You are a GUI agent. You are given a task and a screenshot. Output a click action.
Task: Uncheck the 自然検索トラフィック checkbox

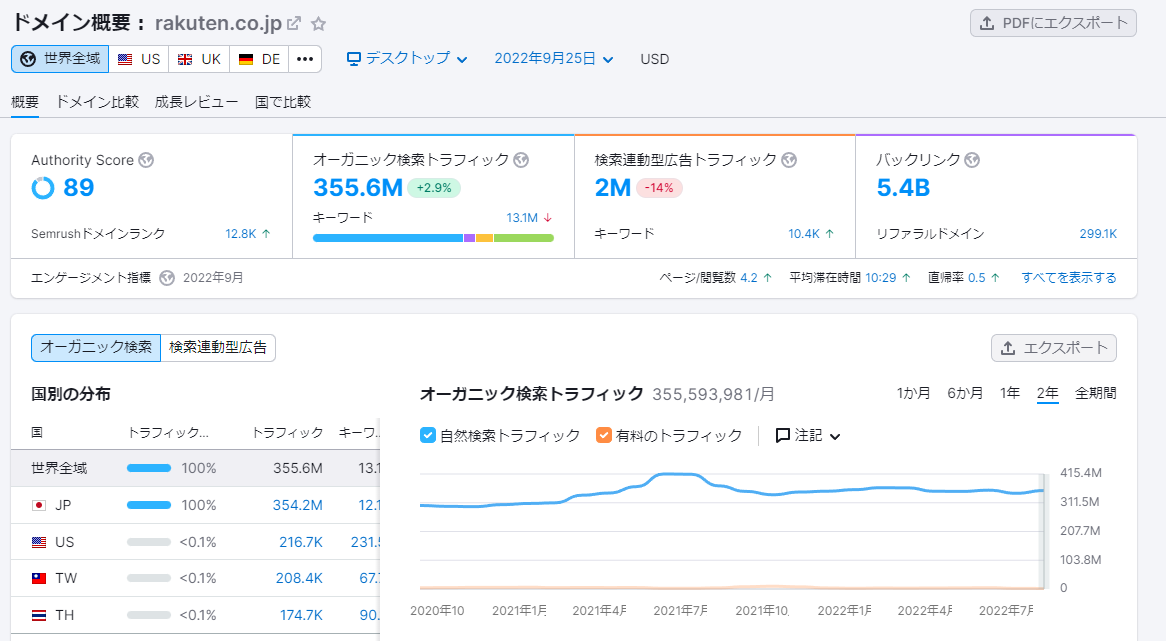coord(428,435)
